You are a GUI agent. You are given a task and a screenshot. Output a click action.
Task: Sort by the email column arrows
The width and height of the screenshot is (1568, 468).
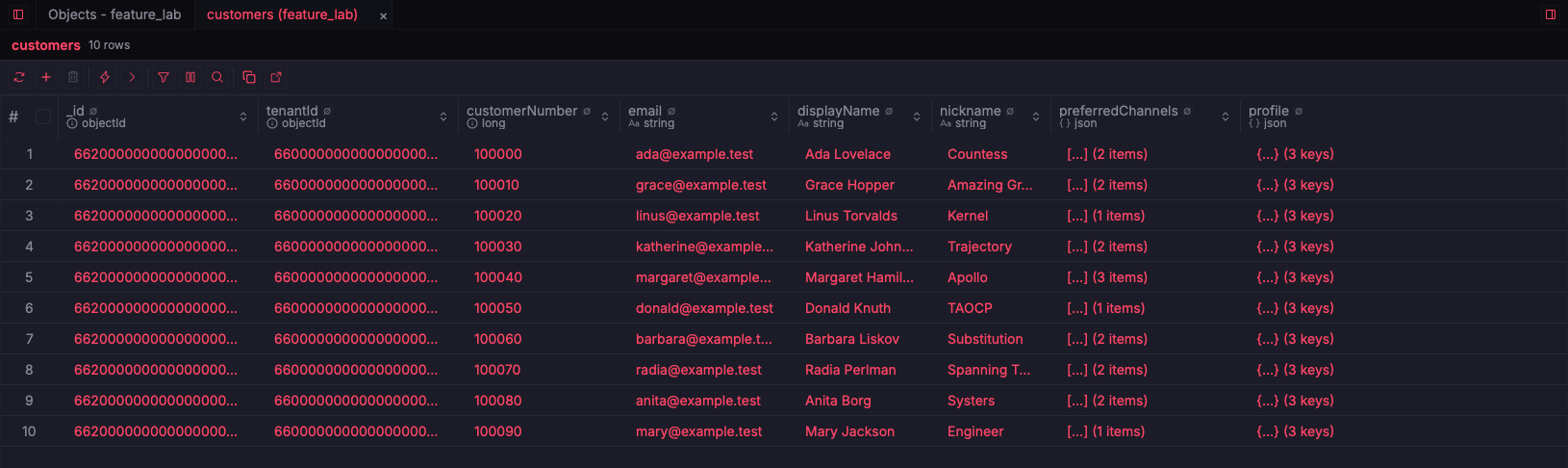point(774,117)
